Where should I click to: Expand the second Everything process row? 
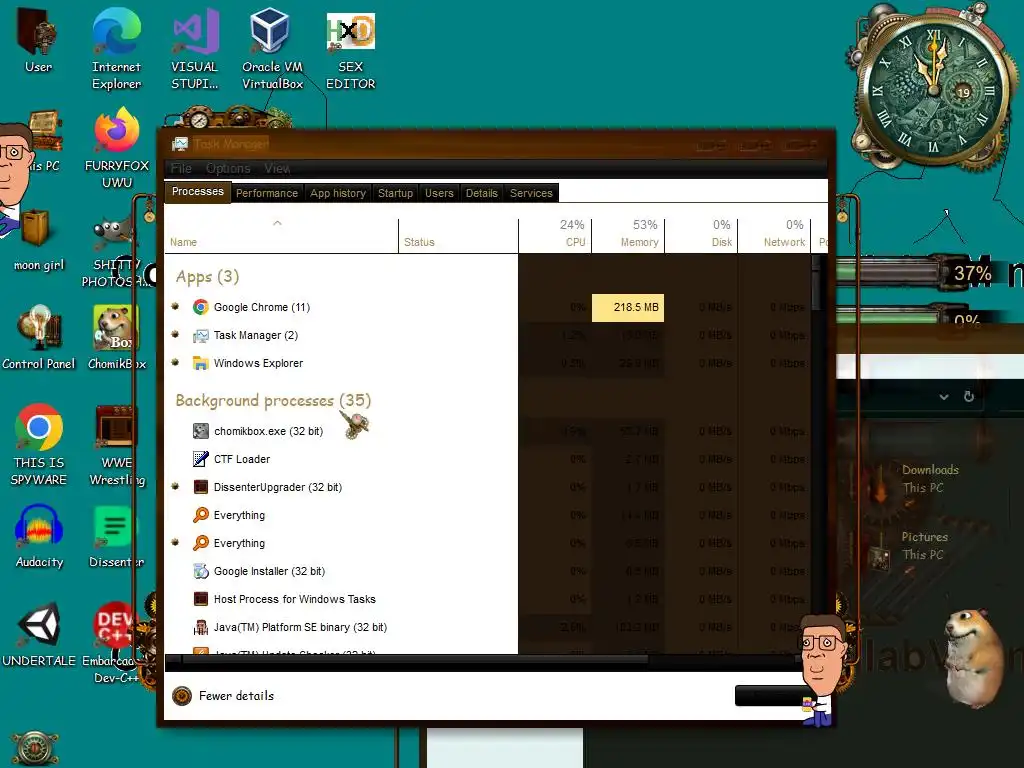(175, 543)
